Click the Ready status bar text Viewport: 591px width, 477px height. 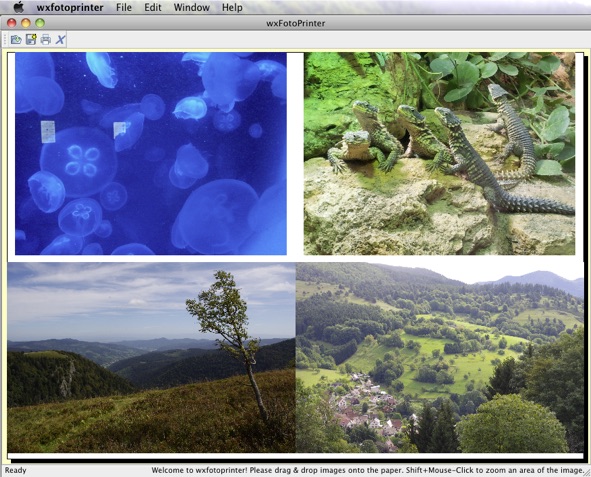pos(15,470)
